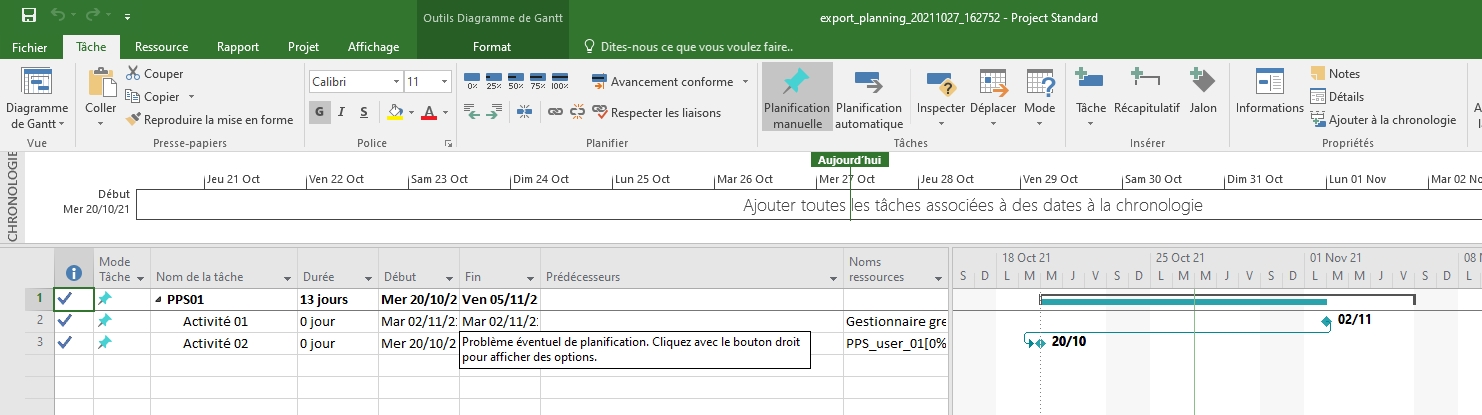The width and height of the screenshot is (1482, 415).
Task: Click the Save disk icon
Action: pos(29,16)
